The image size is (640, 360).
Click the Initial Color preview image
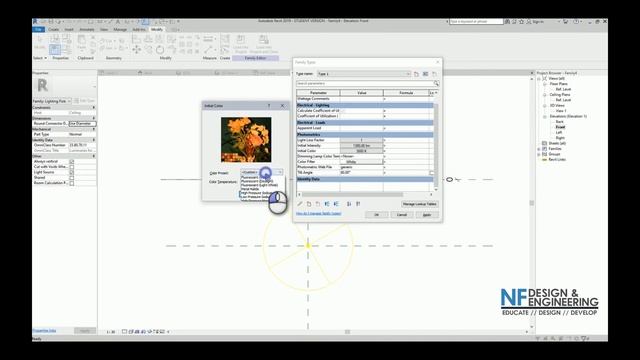click(246, 140)
